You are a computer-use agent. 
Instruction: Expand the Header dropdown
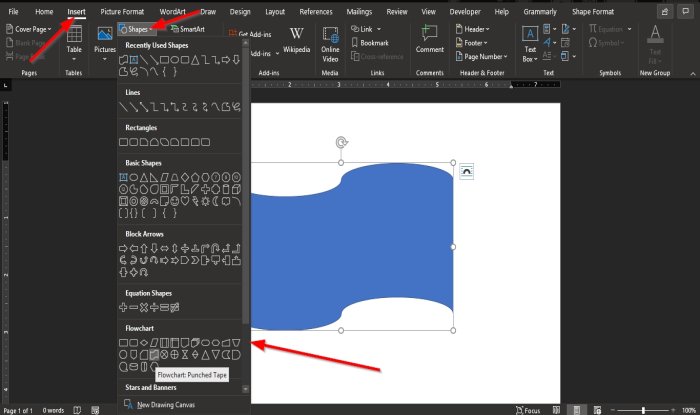pyautogui.click(x=473, y=29)
